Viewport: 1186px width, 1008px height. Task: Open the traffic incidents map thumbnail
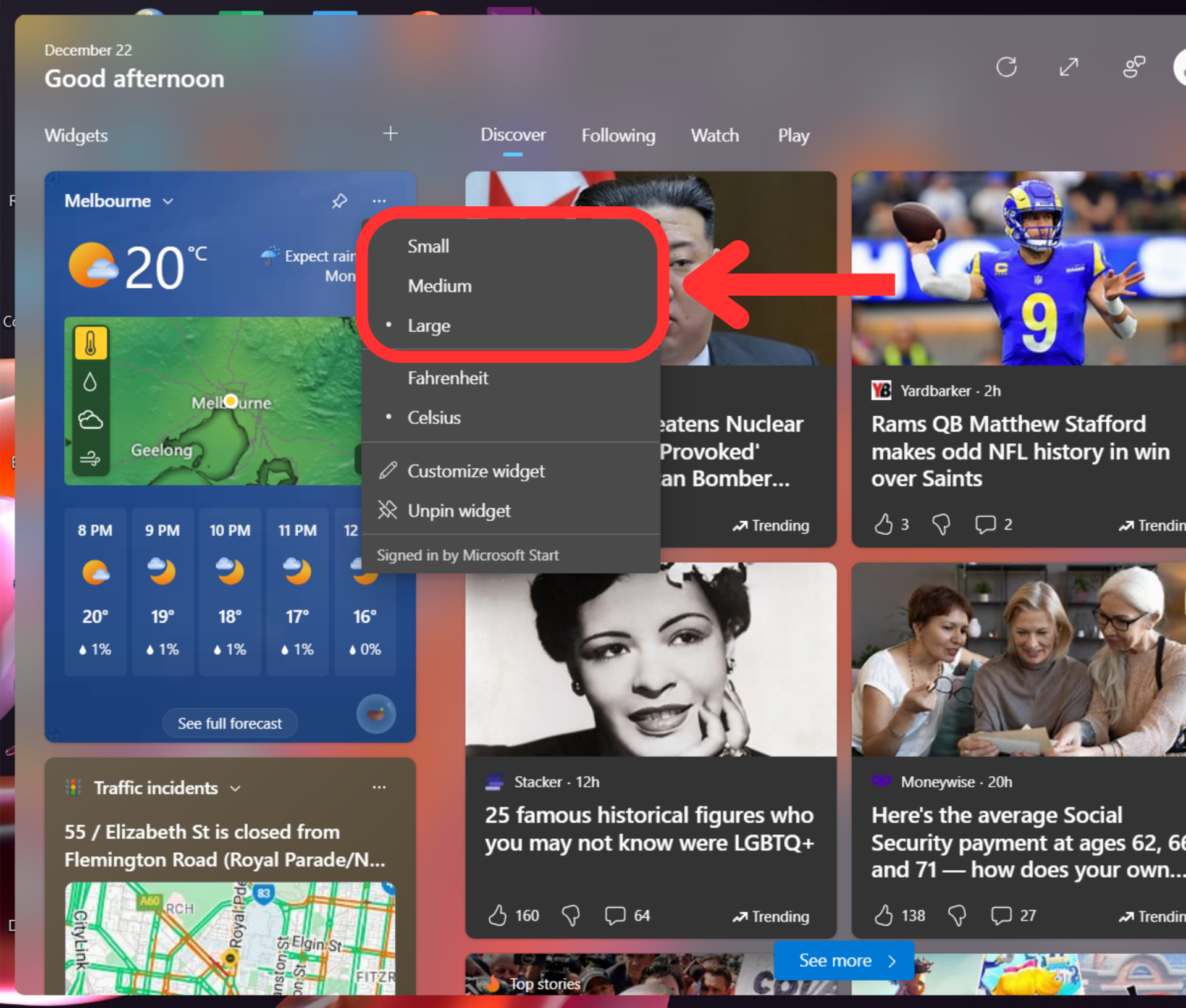click(x=230, y=938)
